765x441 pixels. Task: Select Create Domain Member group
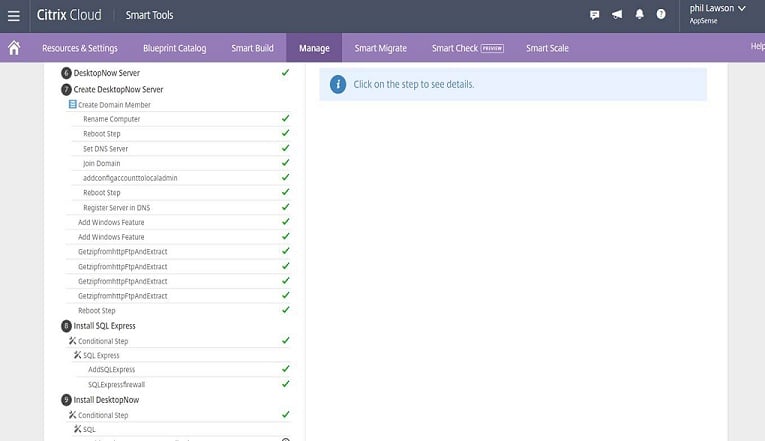click(x=114, y=105)
